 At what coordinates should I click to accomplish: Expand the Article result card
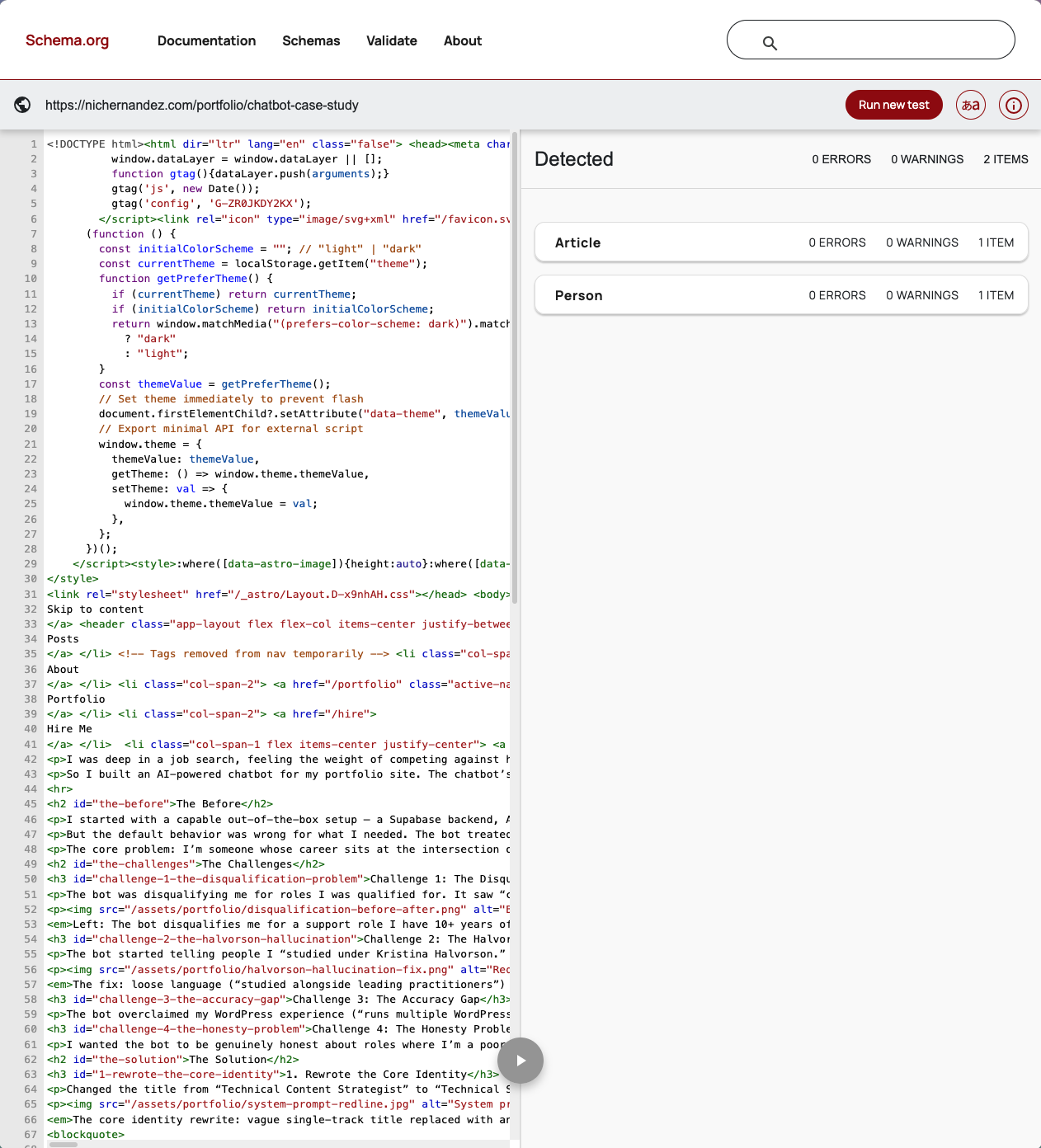[x=781, y=242]
